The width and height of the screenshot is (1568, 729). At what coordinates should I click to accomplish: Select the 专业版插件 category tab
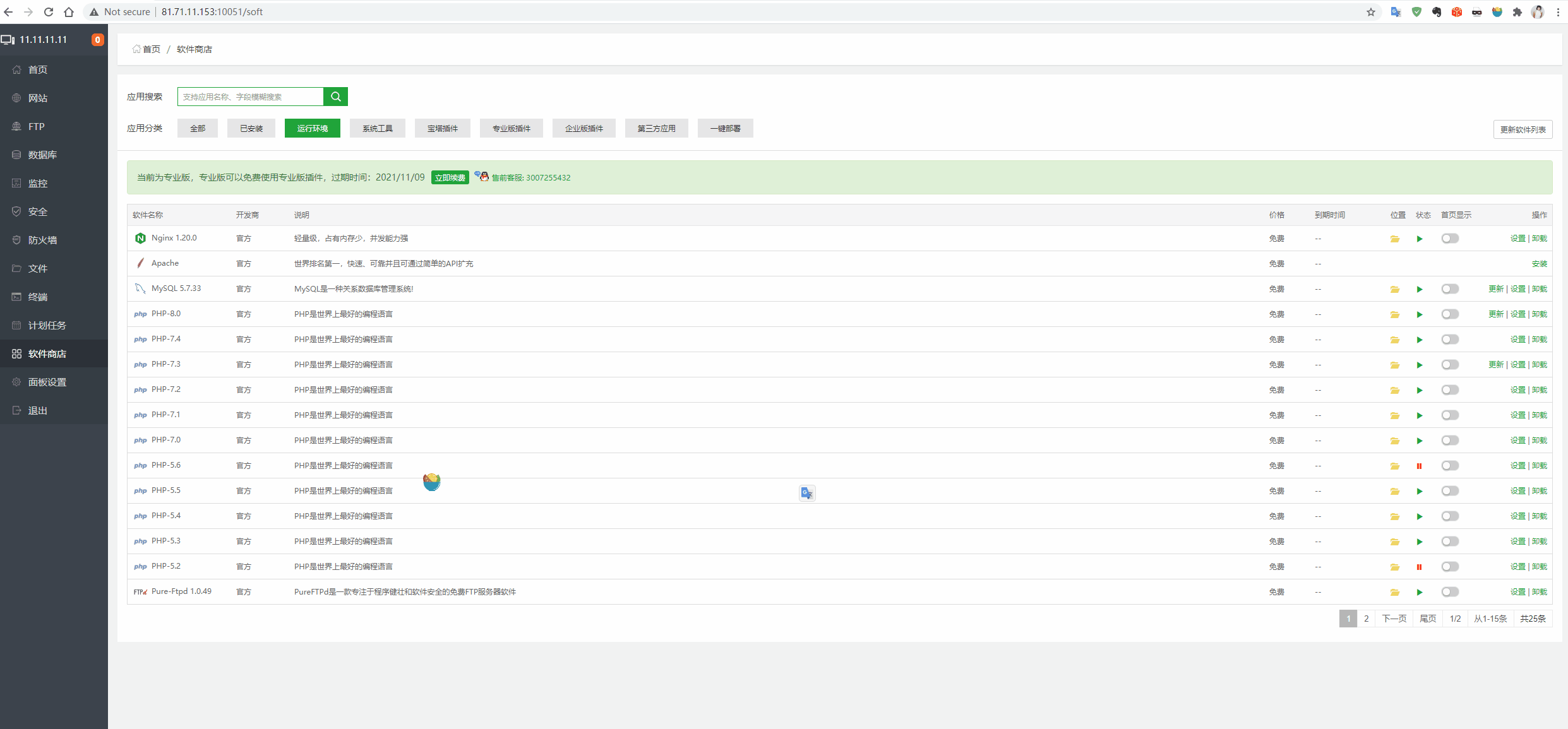tap(512, 128)
